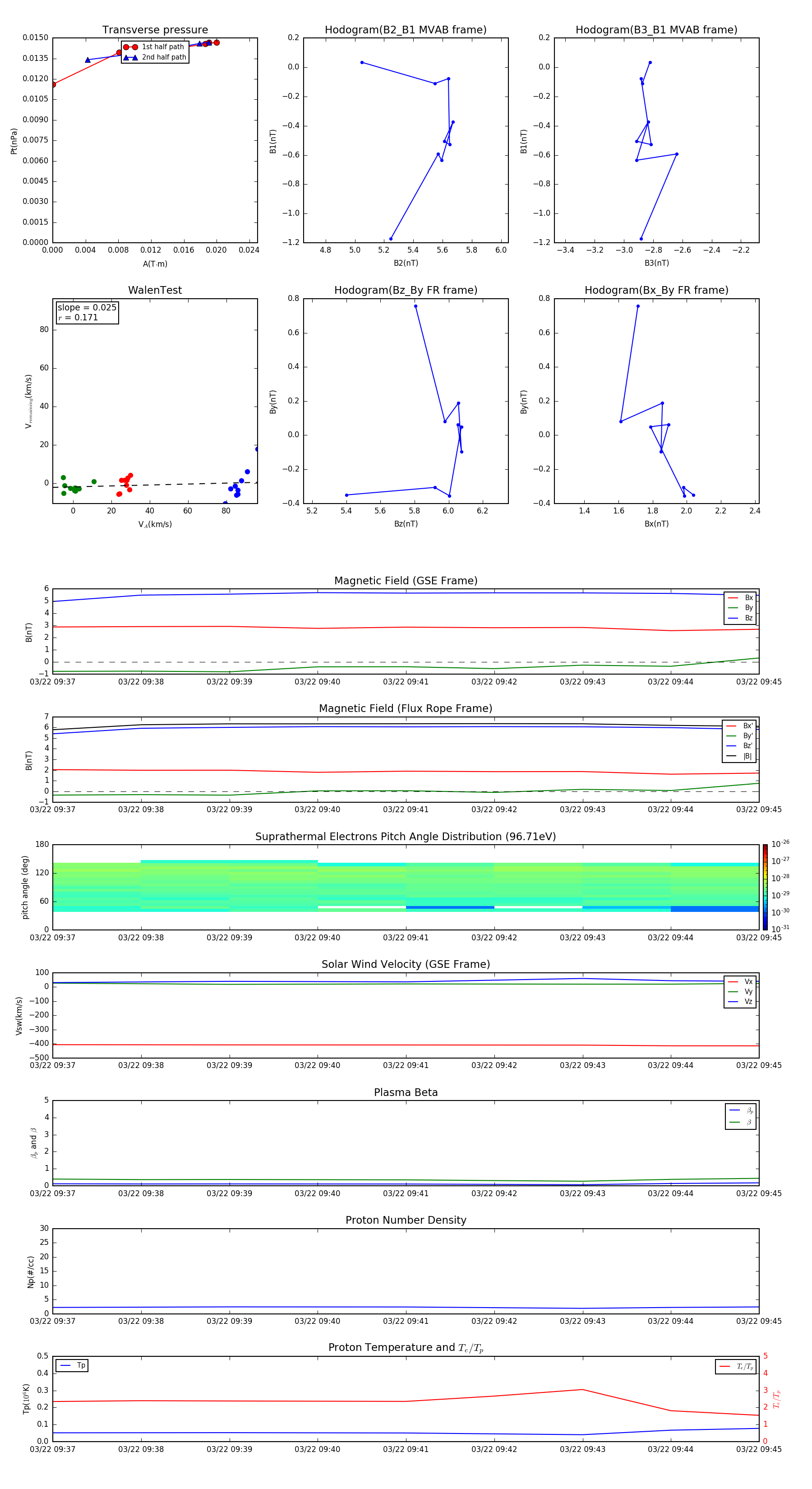Click the '10^-26' colorbar tick label
Image resolution: width=812 pixels, height=1489 pixels.
(x=780, y=844)
